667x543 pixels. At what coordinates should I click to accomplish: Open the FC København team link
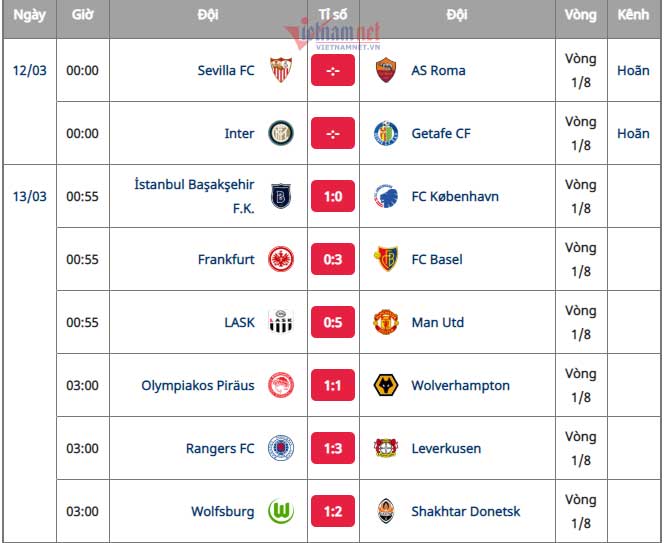tap(455, 196)
